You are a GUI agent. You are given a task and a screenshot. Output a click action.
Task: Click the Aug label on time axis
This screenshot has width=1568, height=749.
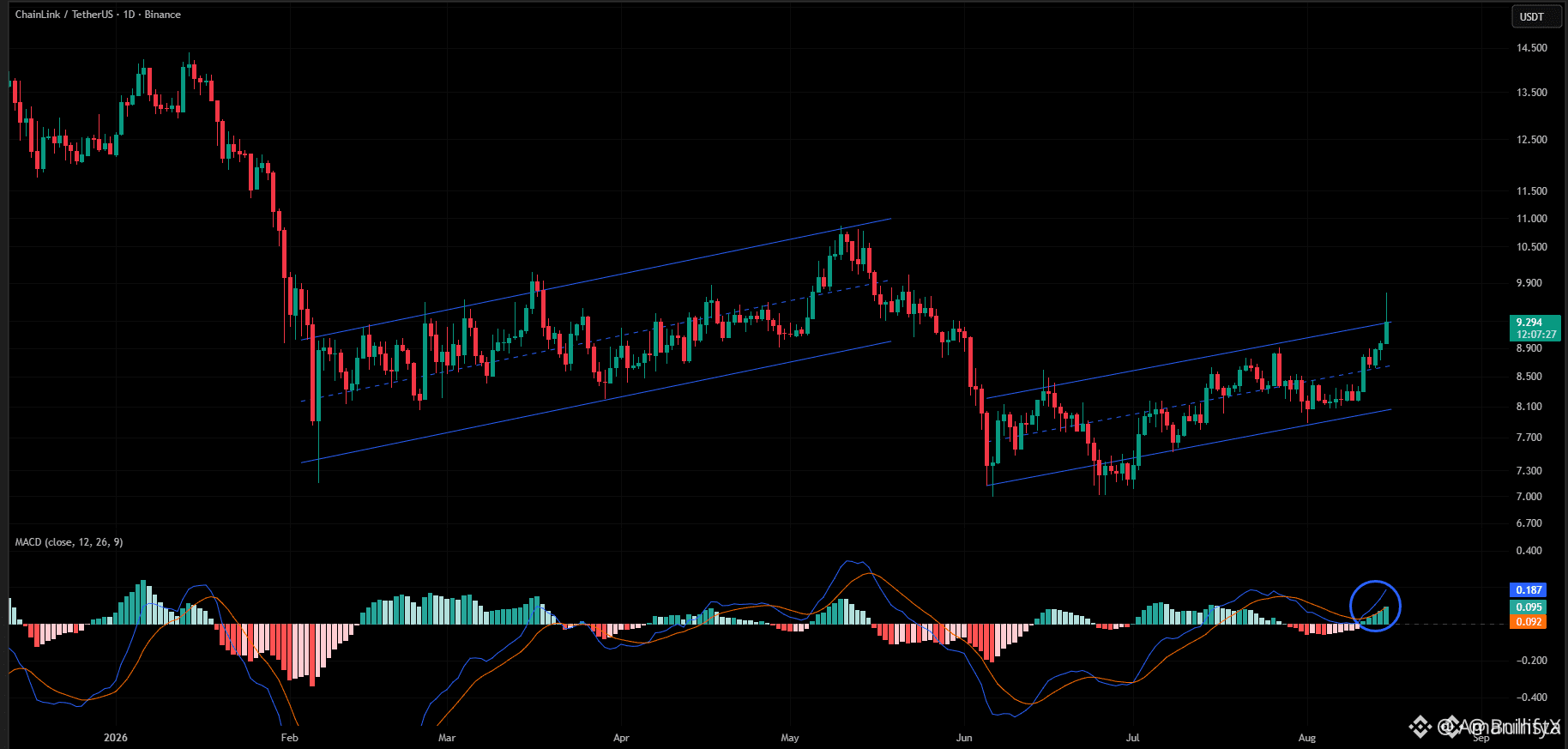click(x=1307, y=738)
